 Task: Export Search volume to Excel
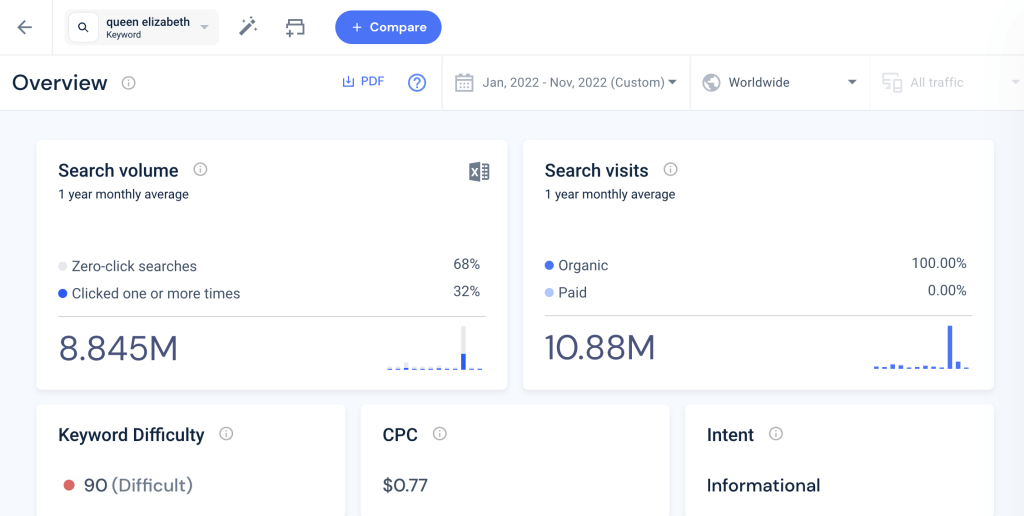[x=479, y=172]
